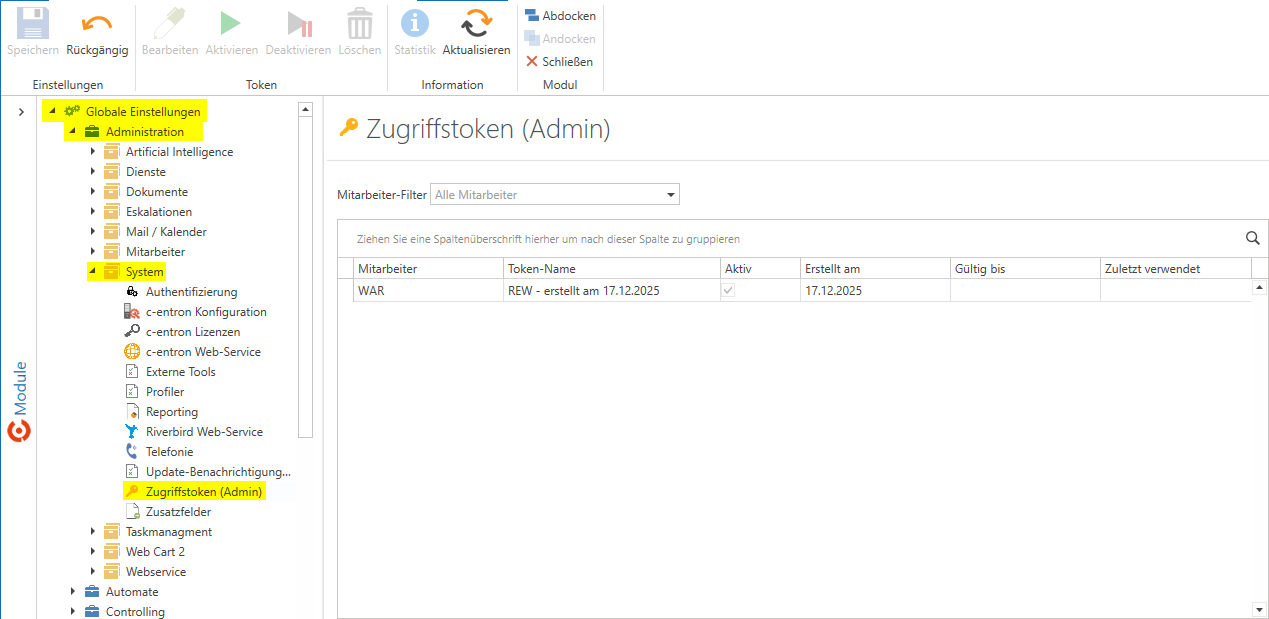Expand the Artificial Intelligence folder
1269x619 pixels.
[93, 152]
